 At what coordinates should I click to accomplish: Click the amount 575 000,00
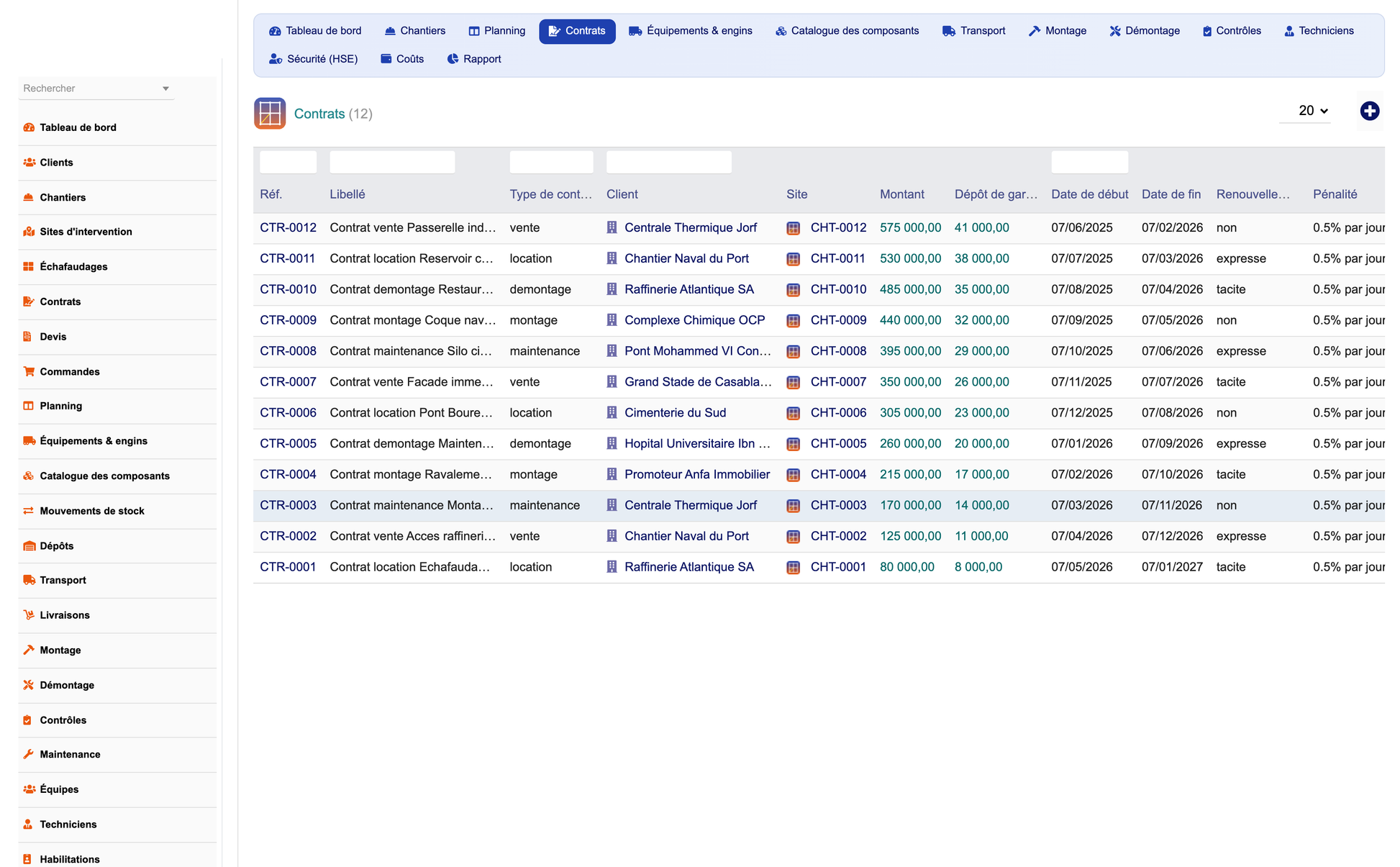pos(910,228)
